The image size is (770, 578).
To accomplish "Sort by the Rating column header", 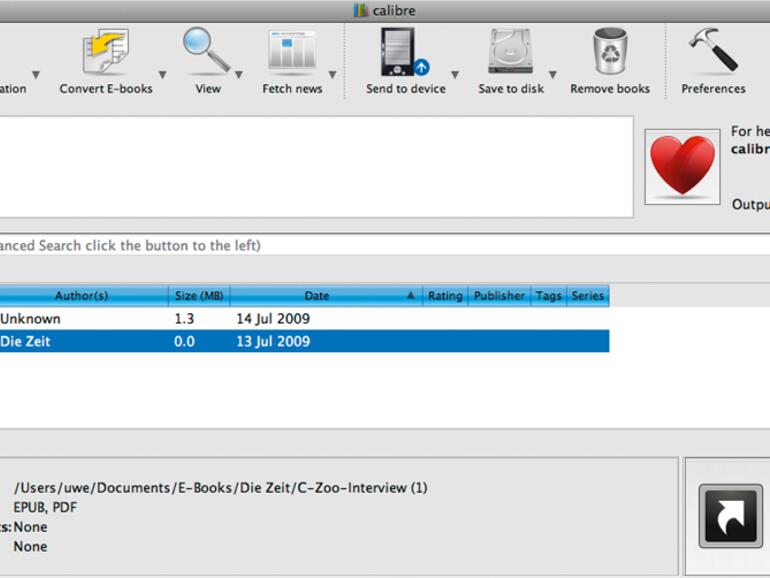I will pos(445,296).
